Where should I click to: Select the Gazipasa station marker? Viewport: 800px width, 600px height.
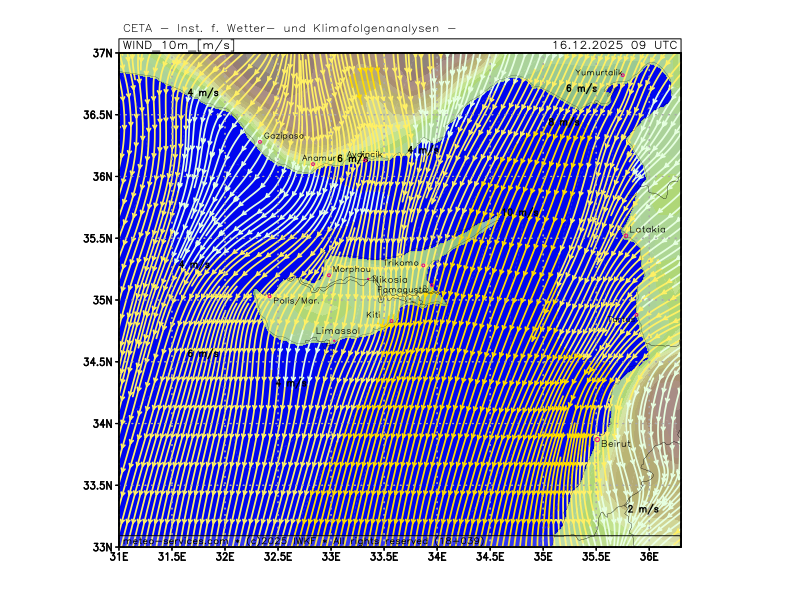tap(260, 142)
